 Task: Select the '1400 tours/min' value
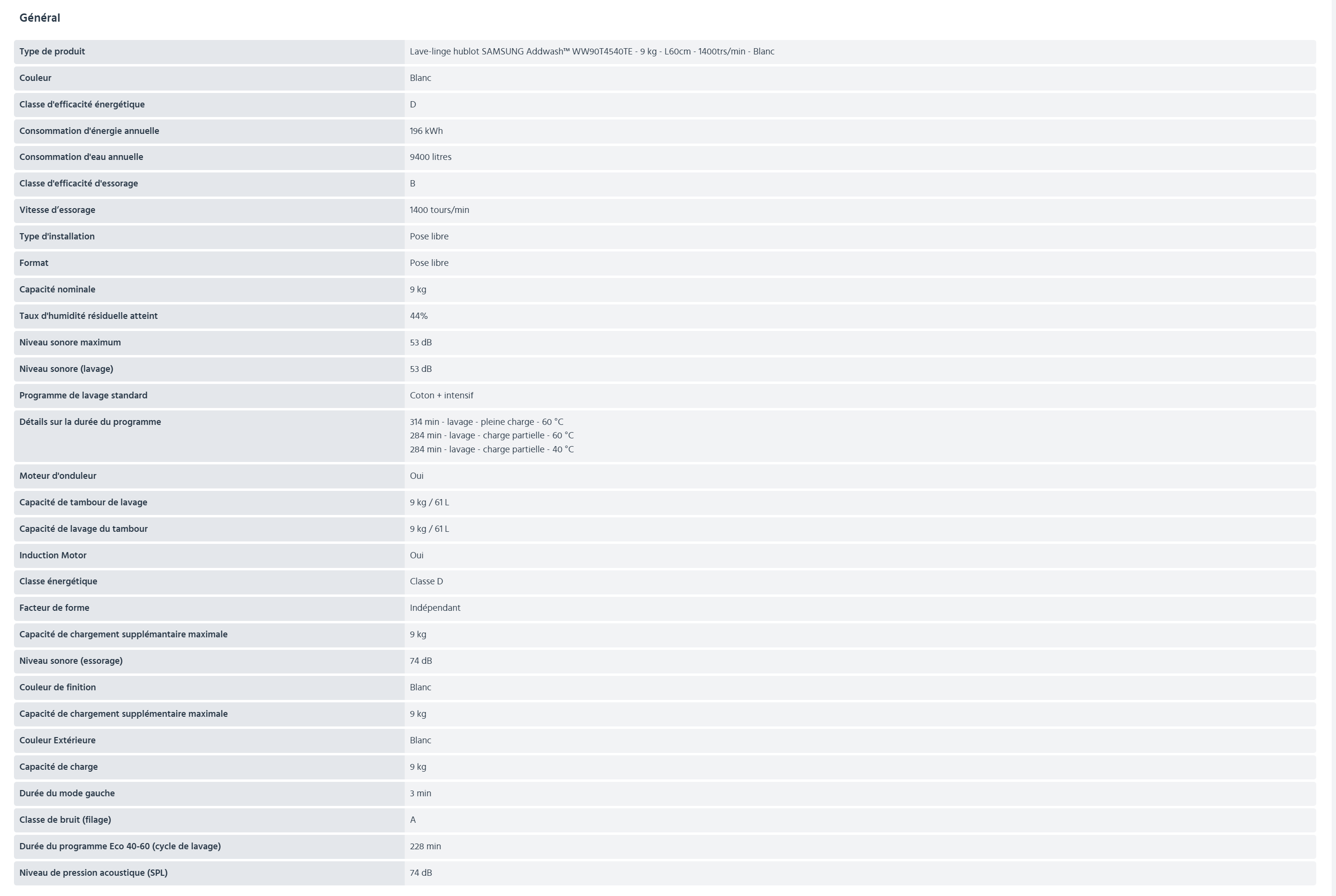point(439,211)
